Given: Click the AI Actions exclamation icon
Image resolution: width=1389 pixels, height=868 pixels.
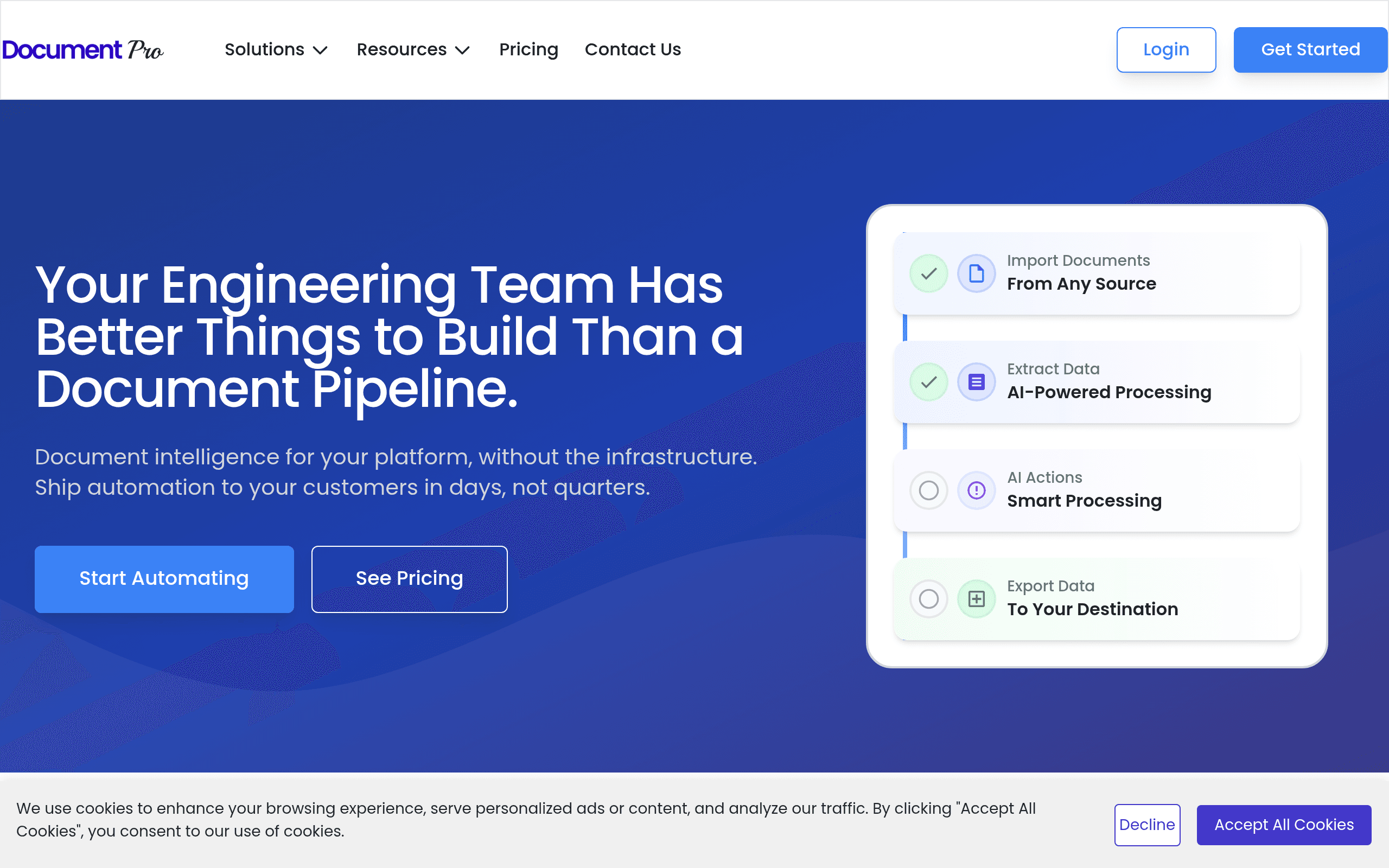Looking at the screenshot, I should 976,490.
